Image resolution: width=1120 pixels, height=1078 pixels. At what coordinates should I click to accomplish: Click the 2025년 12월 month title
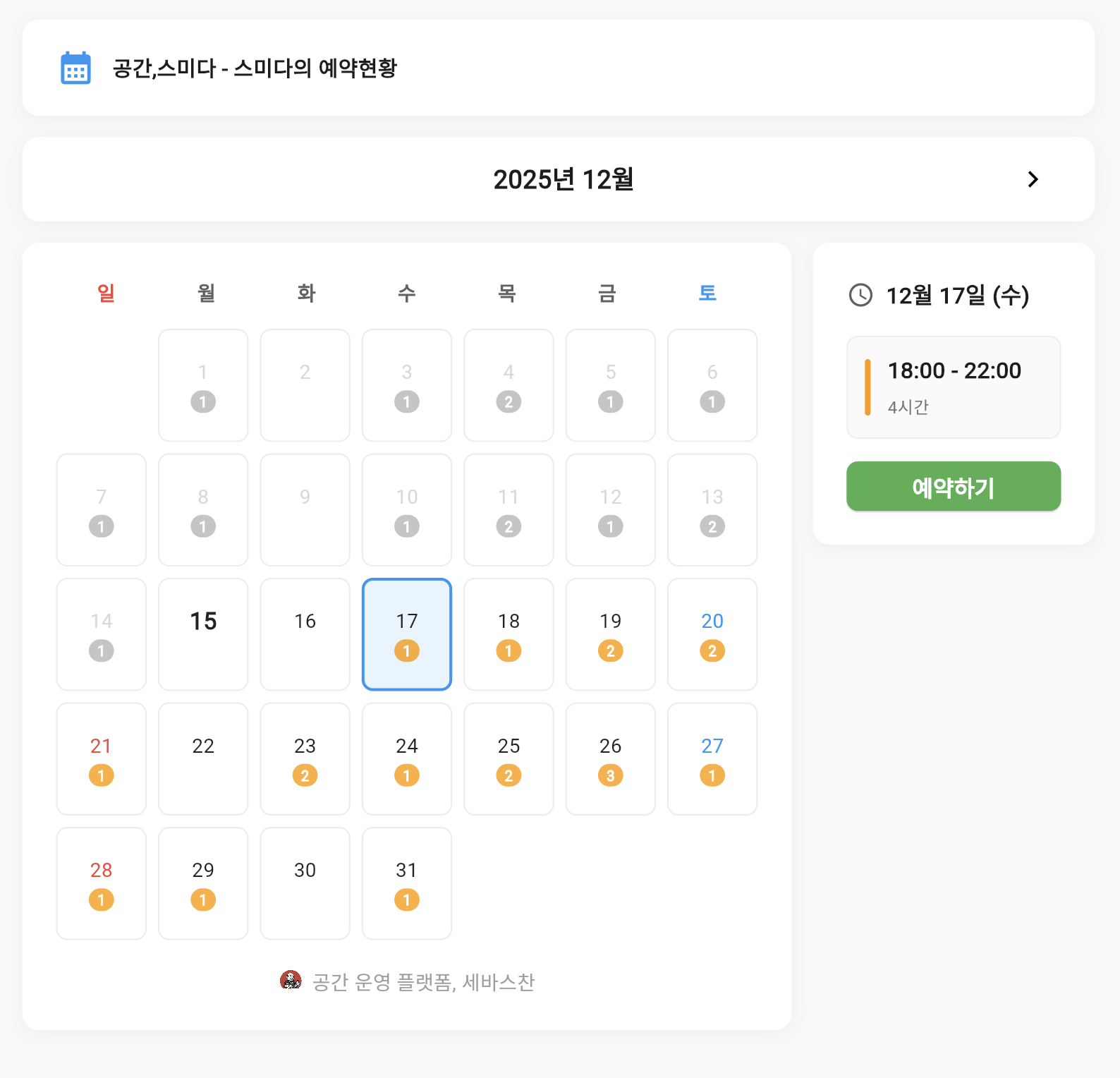(x=563, y=179)
